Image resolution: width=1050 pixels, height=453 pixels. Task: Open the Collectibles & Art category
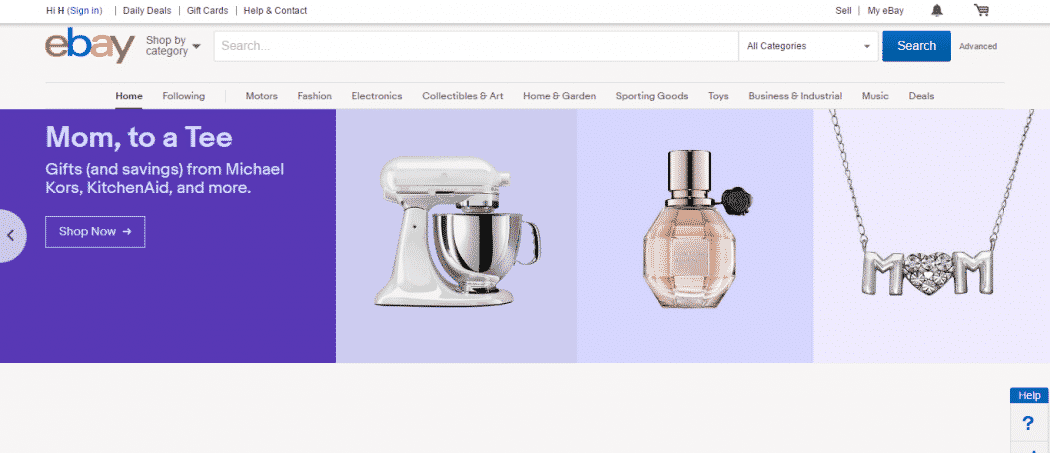(x=463, y=96)
